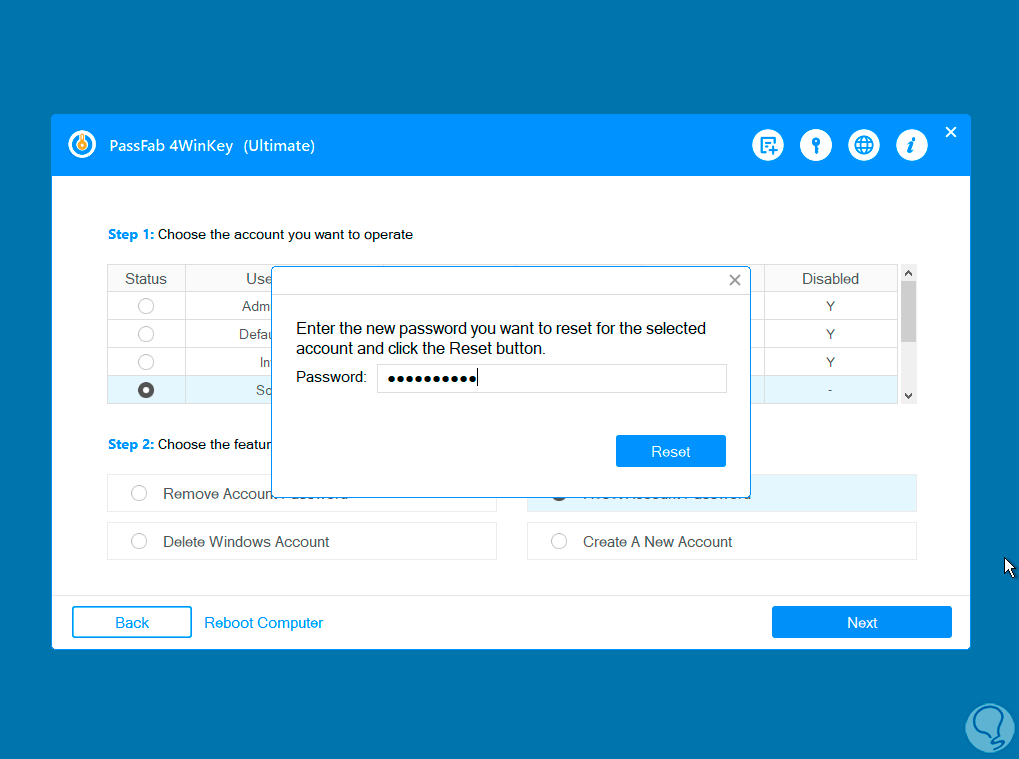Click the account list scrollbar thumb
This screenshot has height=759, width=1019.
point(909,311)
